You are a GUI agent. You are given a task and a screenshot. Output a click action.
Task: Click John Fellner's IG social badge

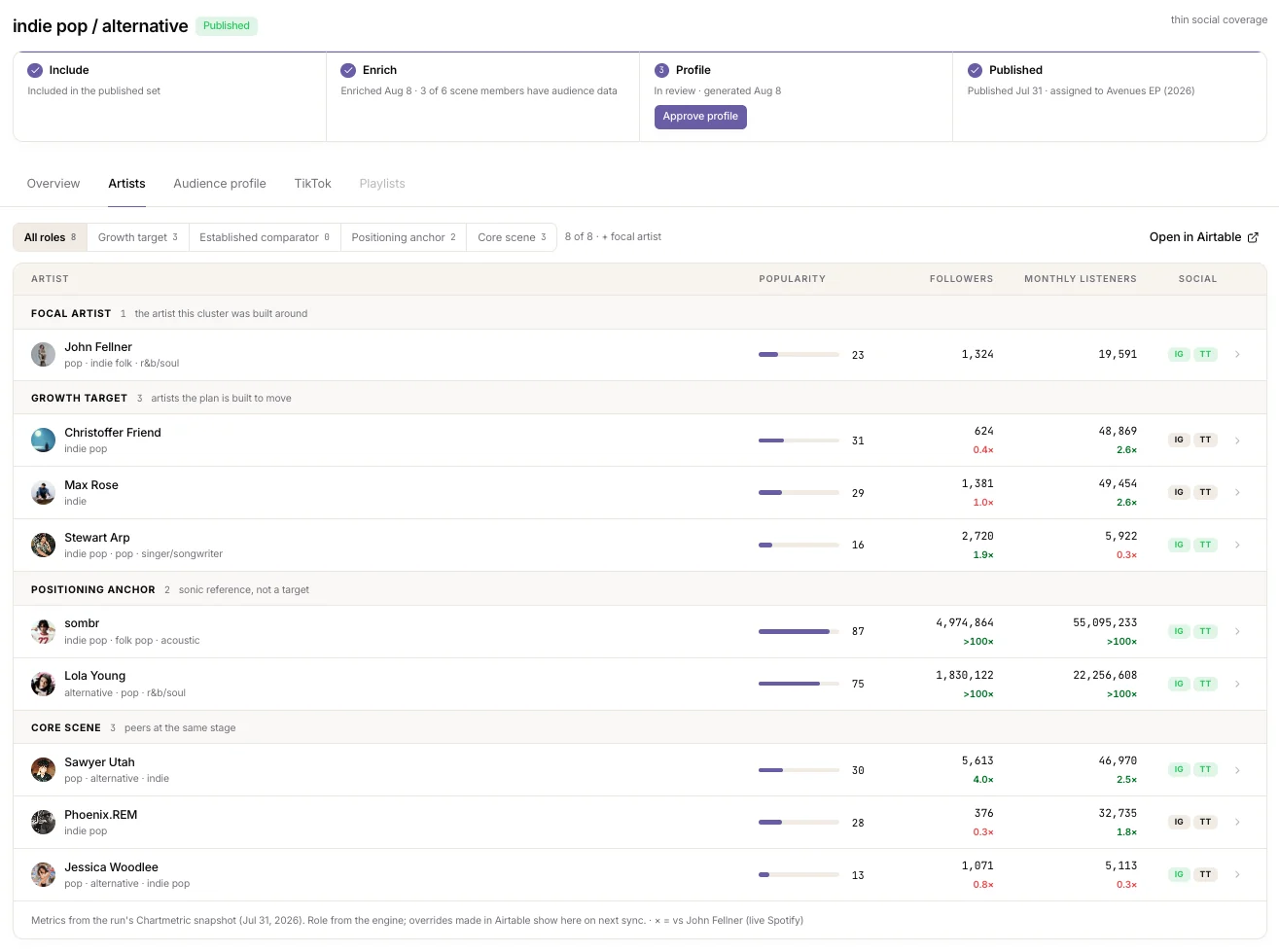(x=1179, y=355)
